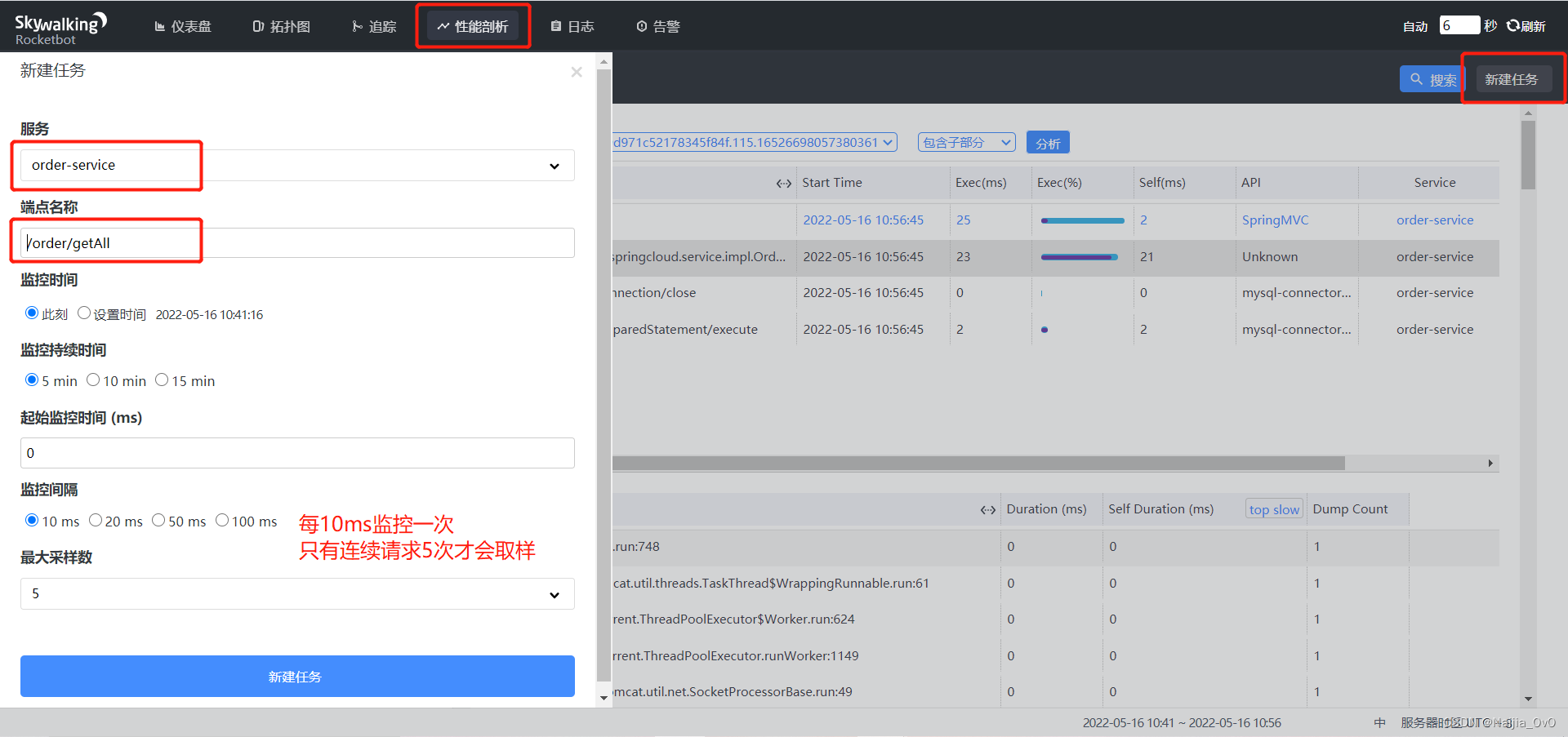Toggle the 自动 auto refresh label
Screen dimensions: 1568x737
1415,26
